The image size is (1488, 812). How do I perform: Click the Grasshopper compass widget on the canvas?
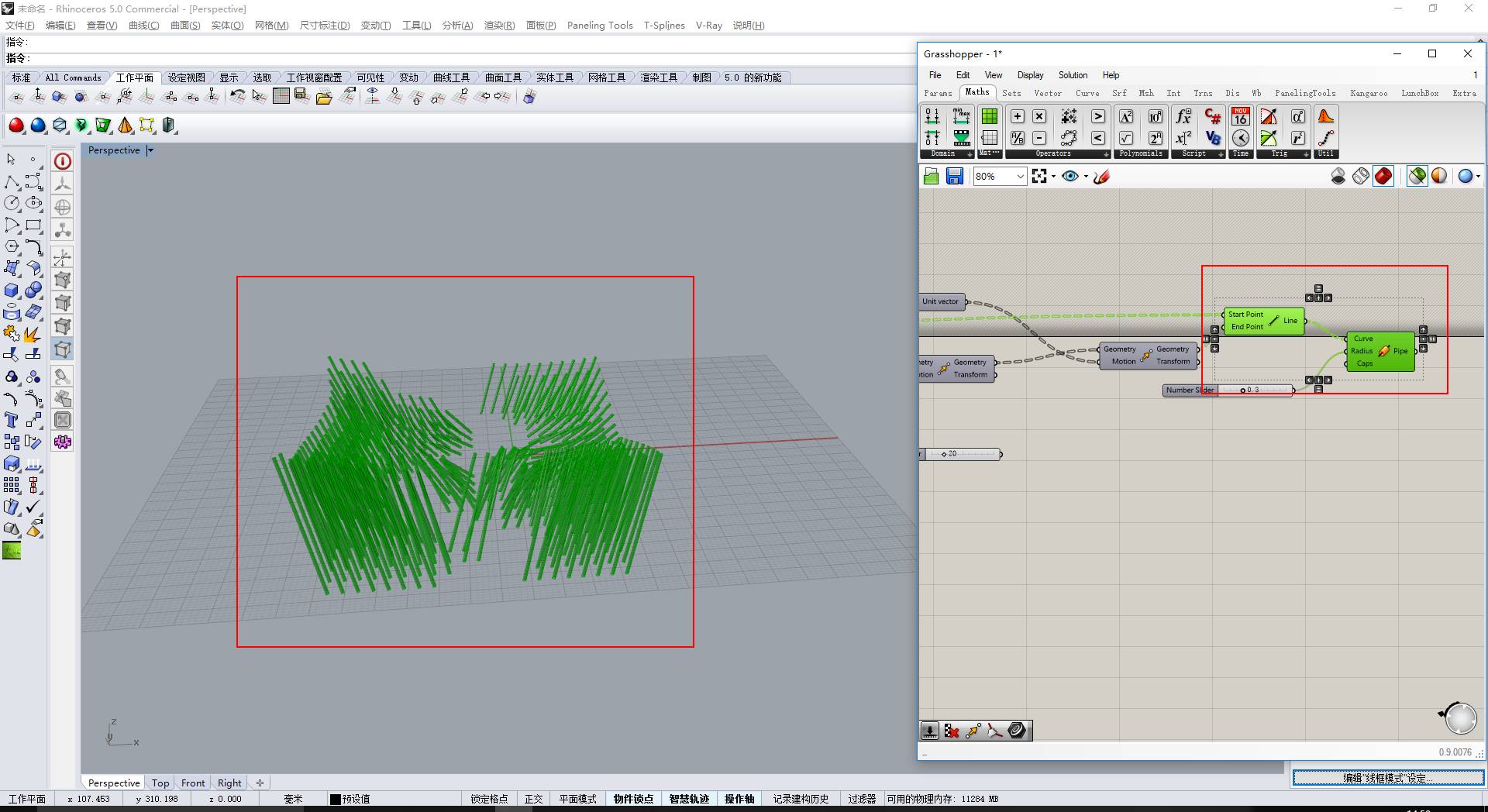[1459, 717]
